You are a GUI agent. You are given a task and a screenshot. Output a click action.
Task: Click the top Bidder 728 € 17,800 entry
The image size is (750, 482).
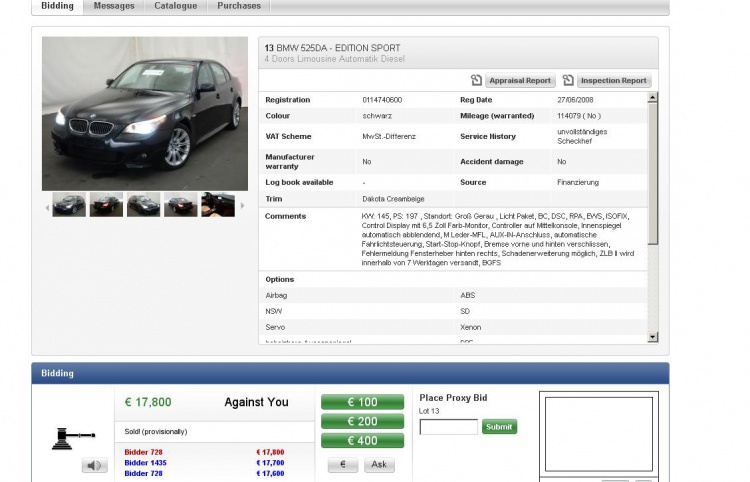pos(205,452)
